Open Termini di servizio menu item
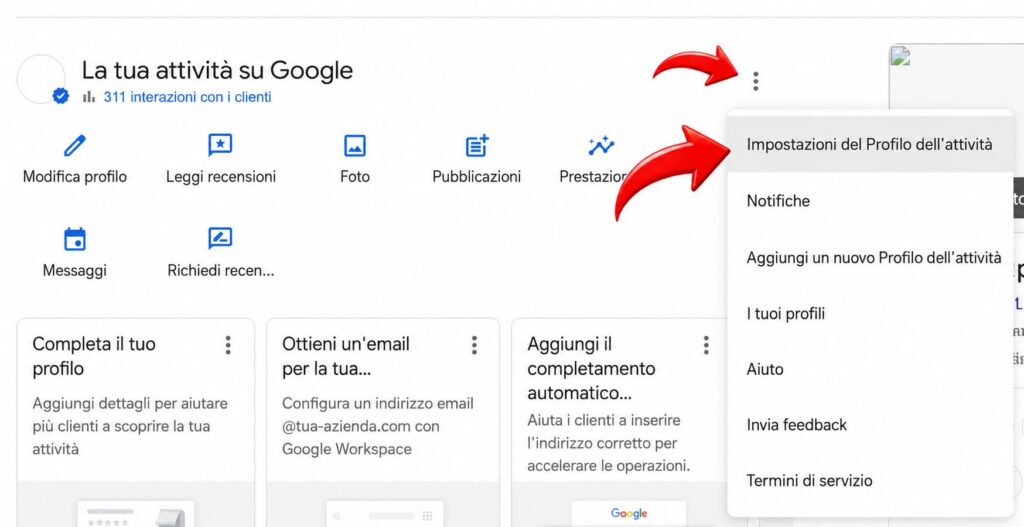The height and width of the screenshot is (527, 1024). coord(870,481)
